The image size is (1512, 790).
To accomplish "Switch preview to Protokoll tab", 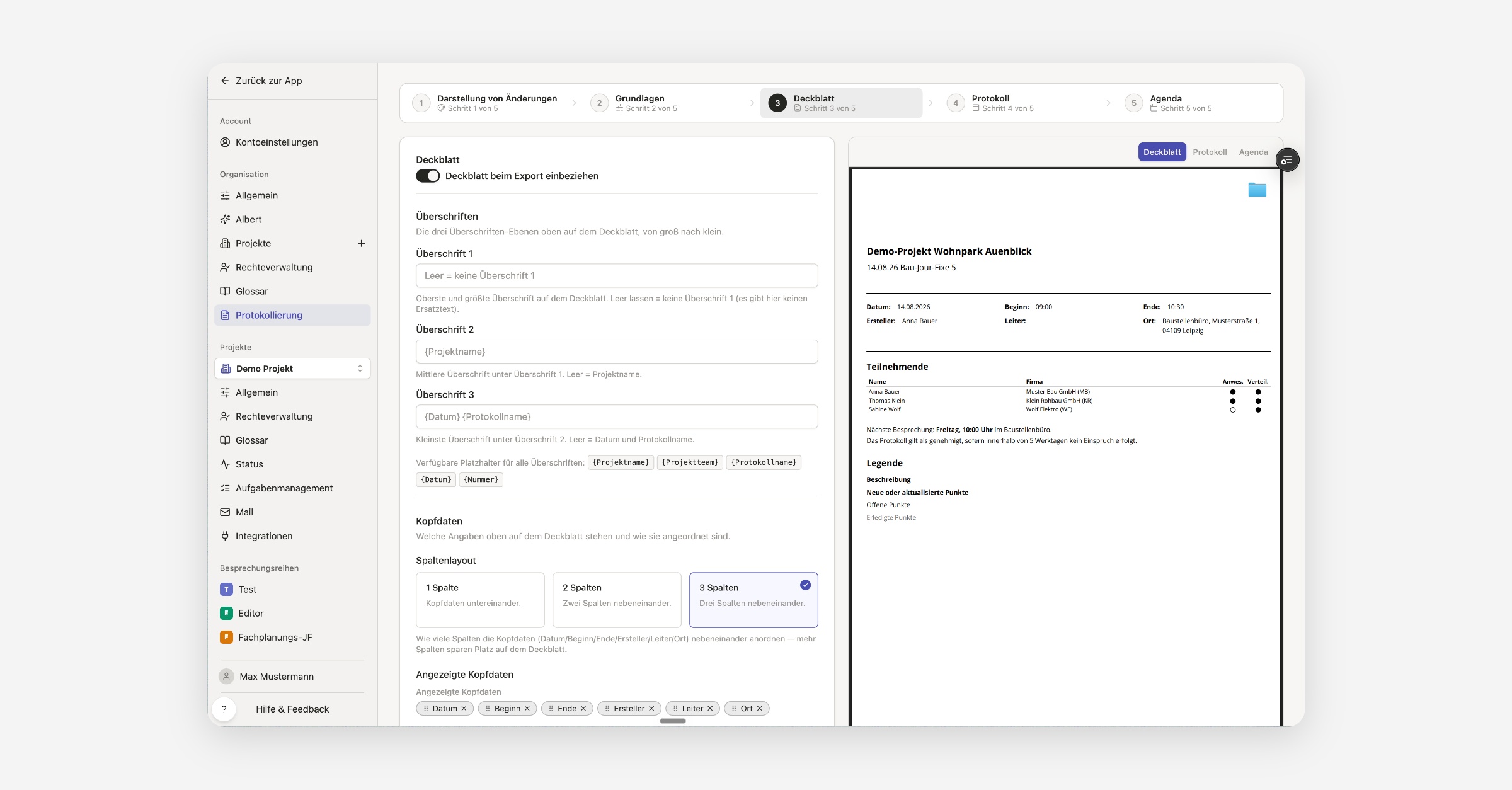I will 1210,152.
